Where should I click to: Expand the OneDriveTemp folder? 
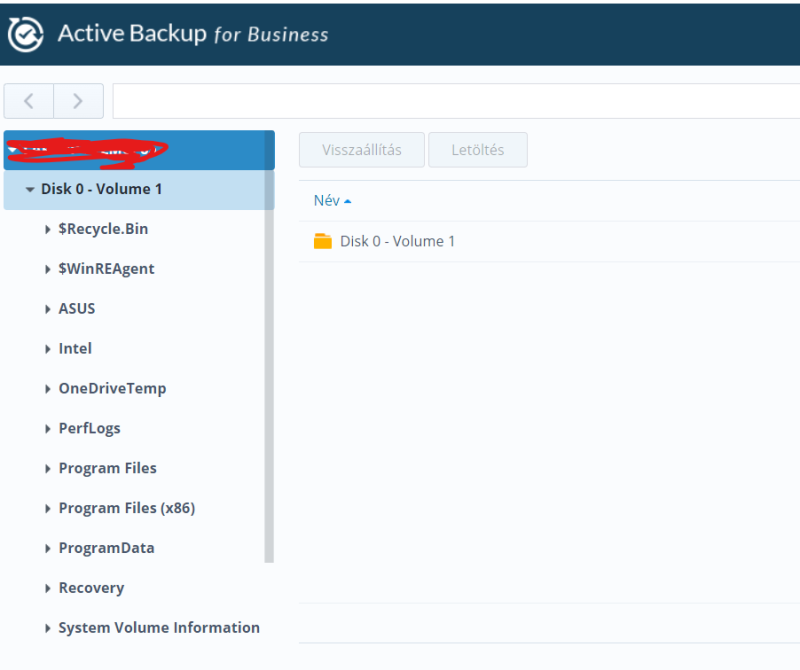47,389
